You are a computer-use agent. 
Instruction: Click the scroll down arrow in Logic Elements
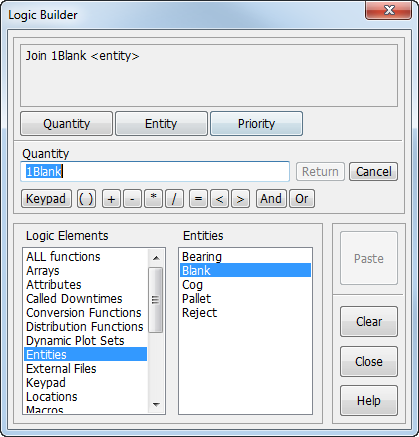point(156,405)
